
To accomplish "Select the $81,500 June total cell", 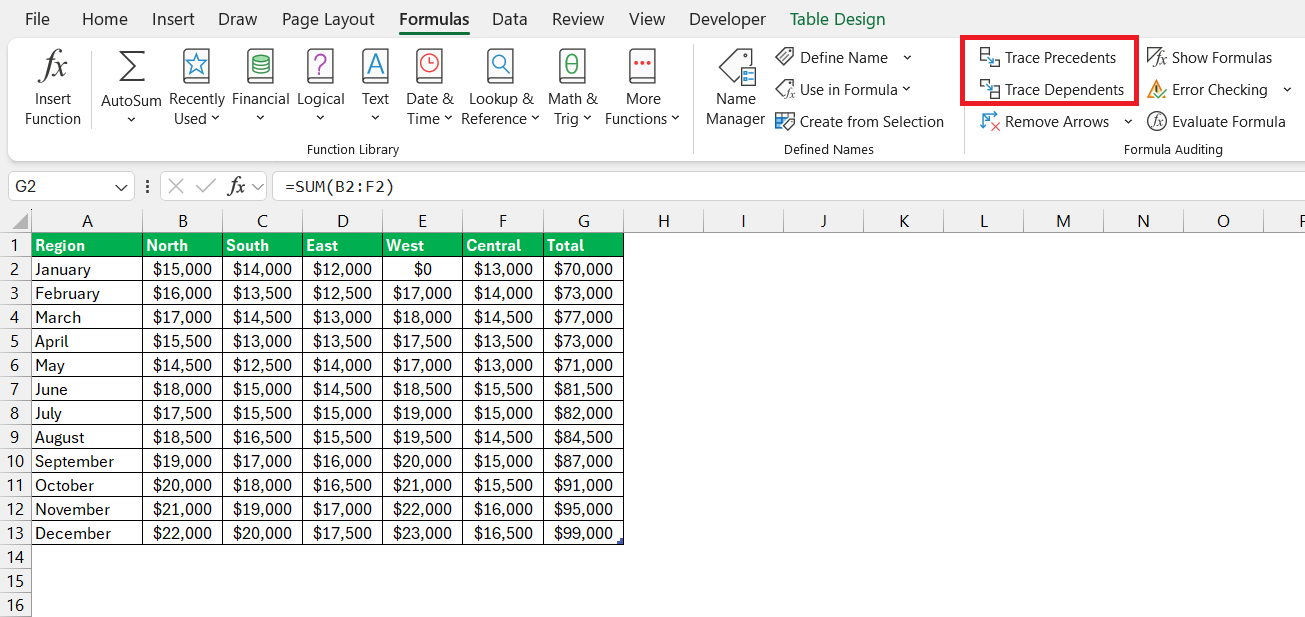I will click(583, 389).
